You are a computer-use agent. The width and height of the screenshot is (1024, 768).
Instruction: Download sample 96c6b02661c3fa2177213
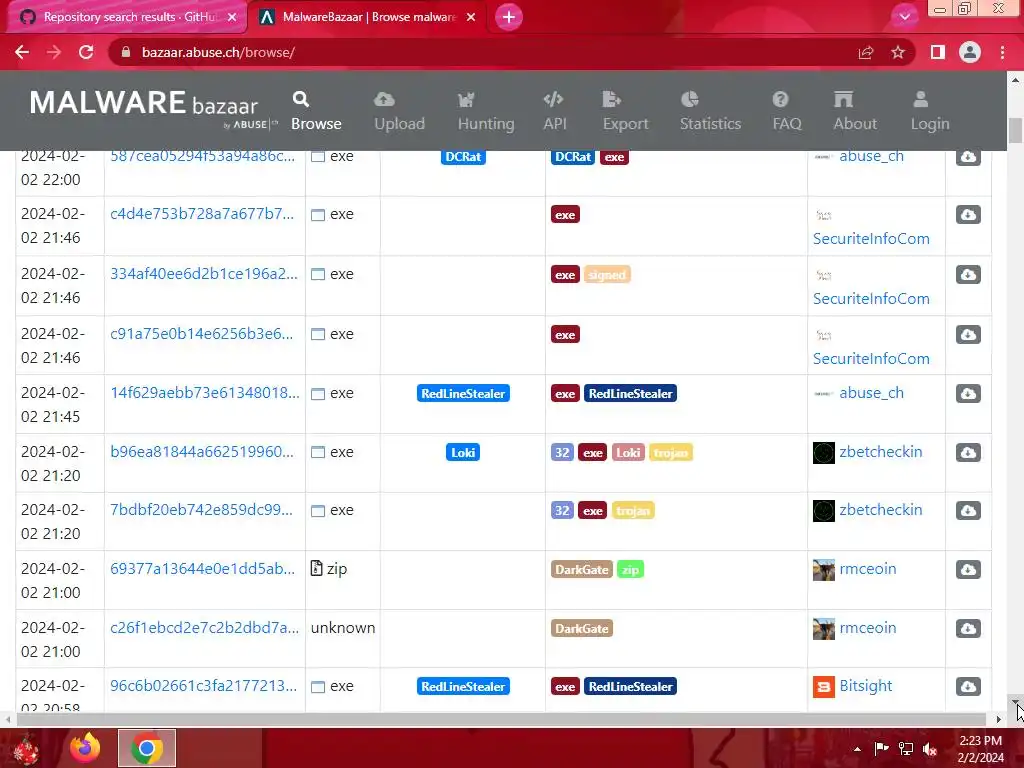pos(968,686)
